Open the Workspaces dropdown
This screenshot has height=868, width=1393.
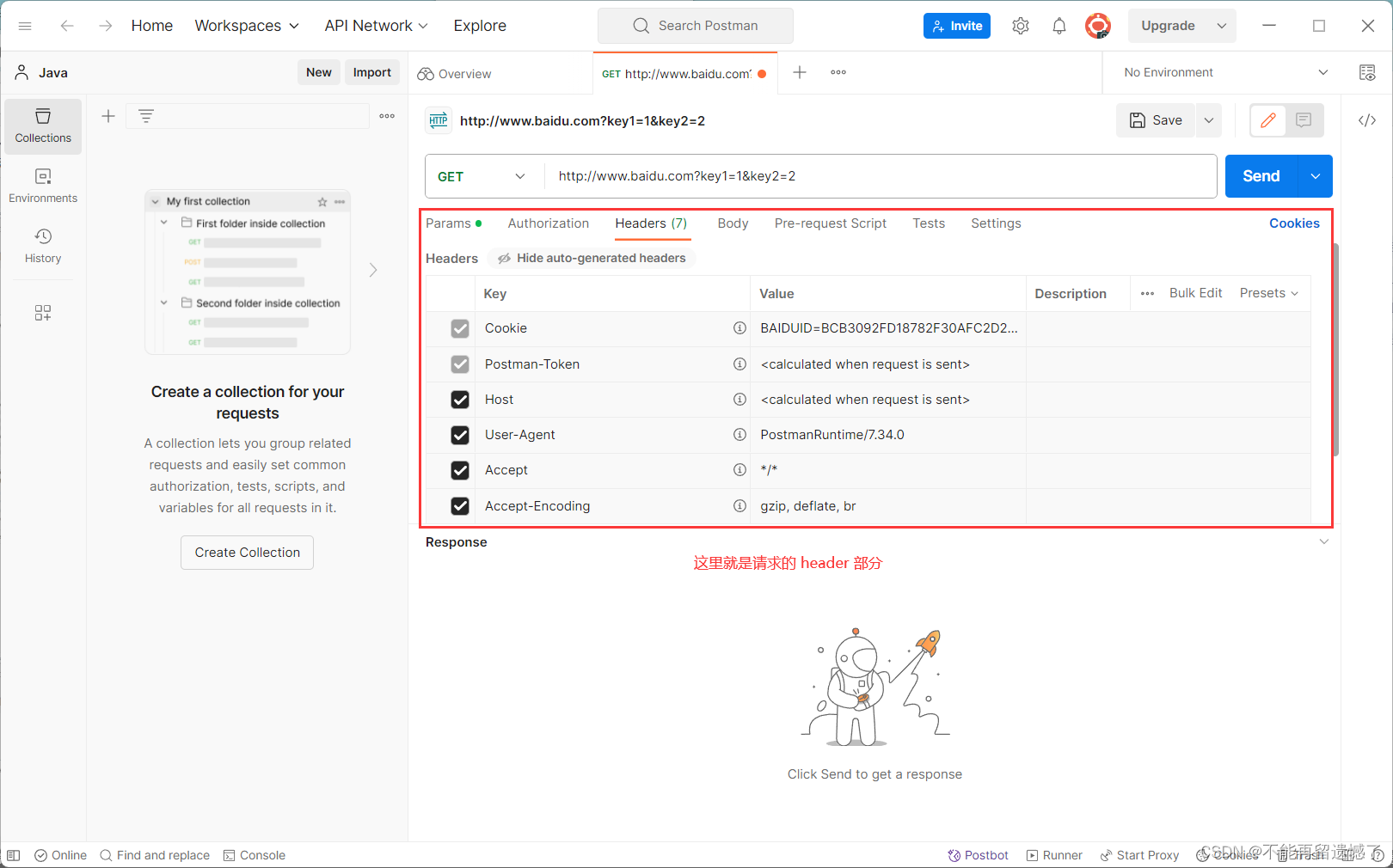point(247,26)
